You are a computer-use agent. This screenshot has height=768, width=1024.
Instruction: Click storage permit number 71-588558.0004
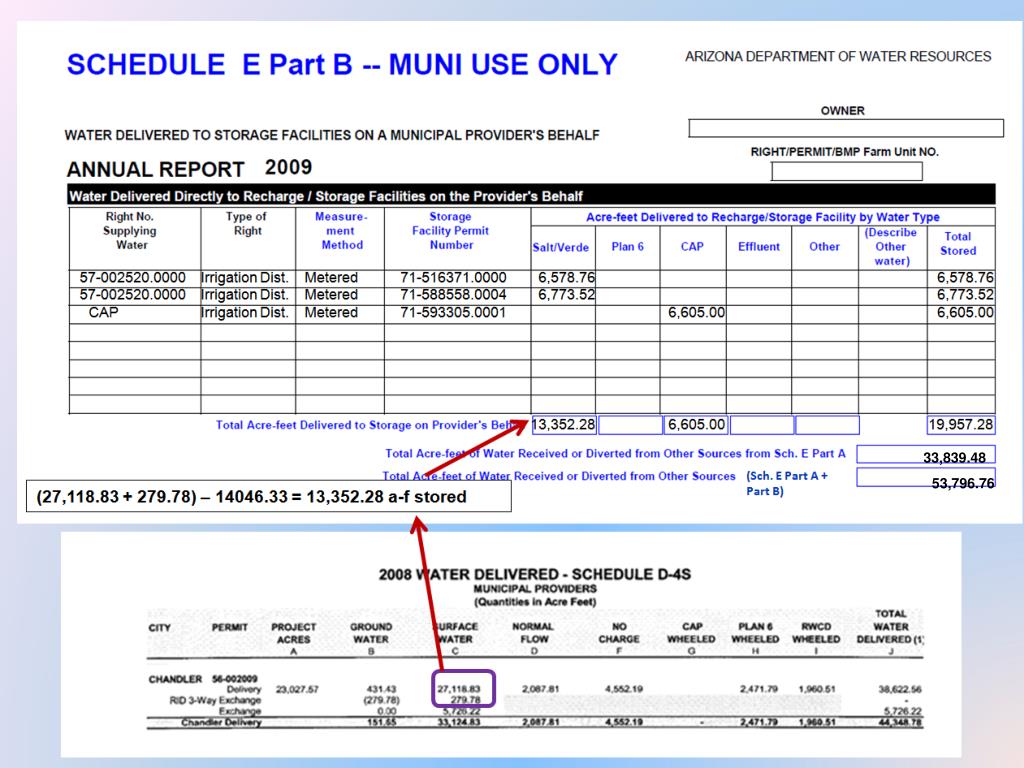[x=453, y=295]
